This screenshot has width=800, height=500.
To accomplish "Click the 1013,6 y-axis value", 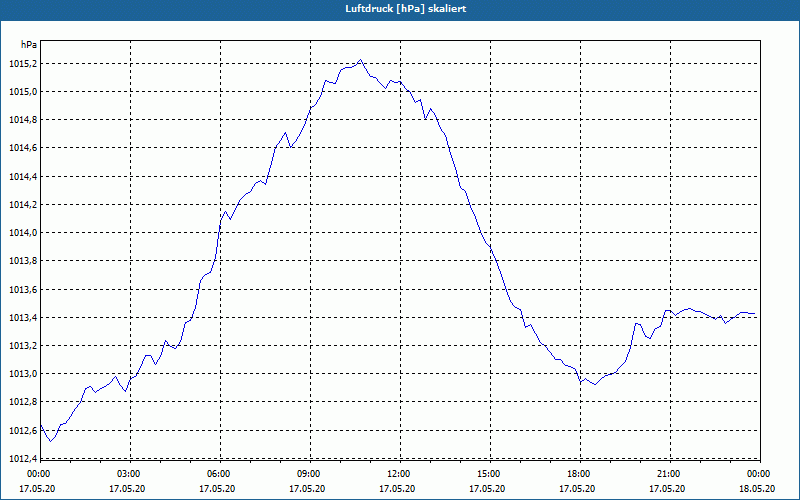I will [x=22, y=289].
